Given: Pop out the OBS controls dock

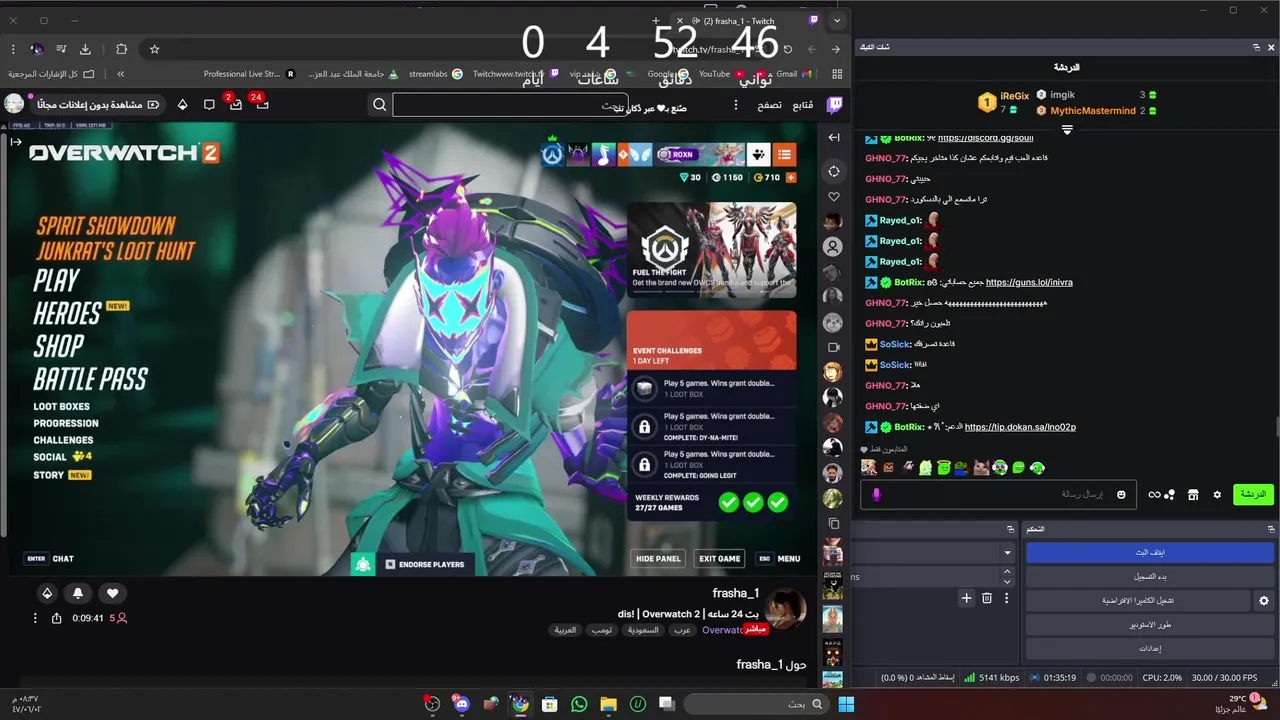Looking at the screenshot, I should click(x=1272, y=528).
